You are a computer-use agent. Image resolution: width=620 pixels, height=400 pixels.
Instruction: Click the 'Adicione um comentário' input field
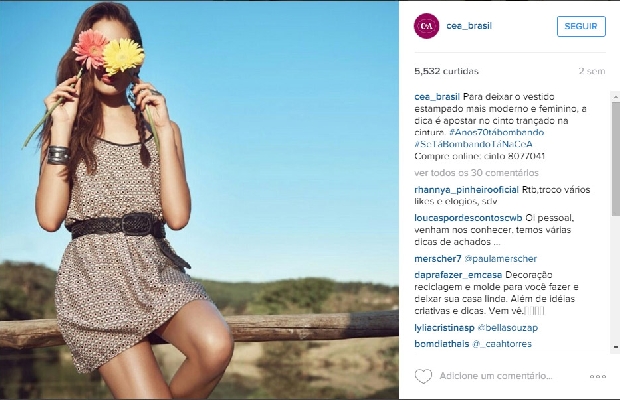496,376
